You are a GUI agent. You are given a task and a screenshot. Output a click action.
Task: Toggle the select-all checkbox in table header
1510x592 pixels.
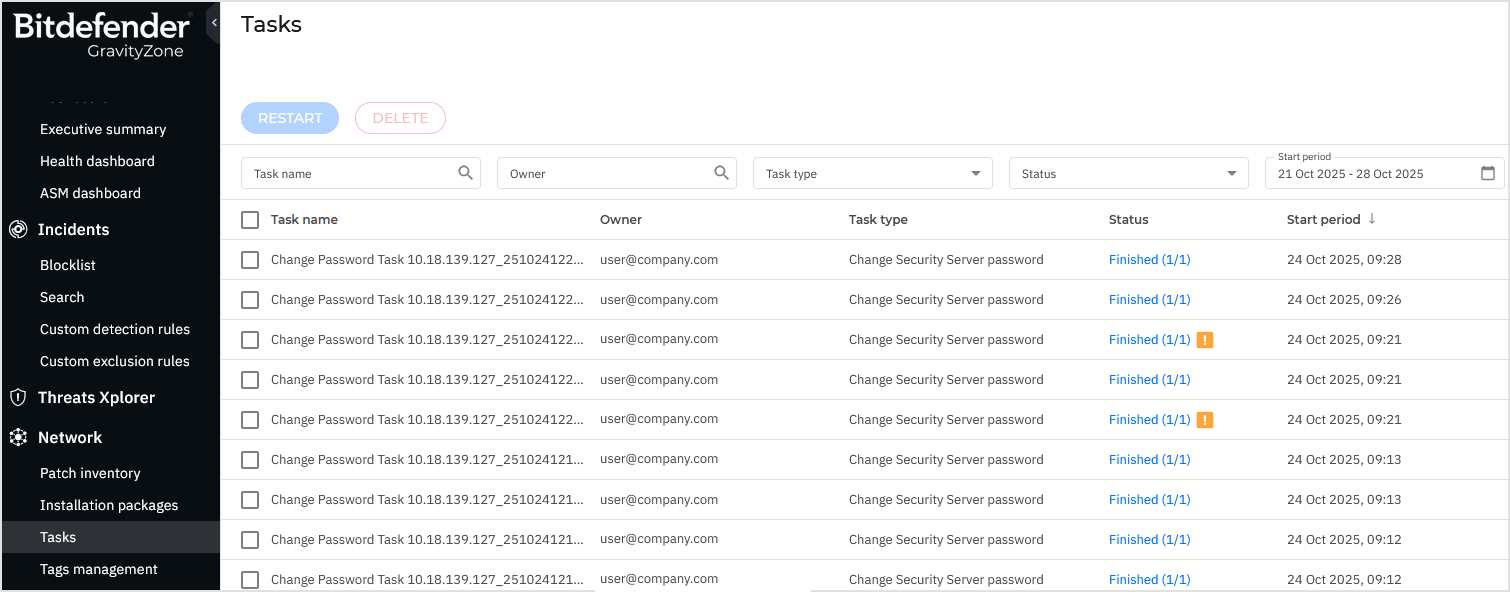pos(249,219)
